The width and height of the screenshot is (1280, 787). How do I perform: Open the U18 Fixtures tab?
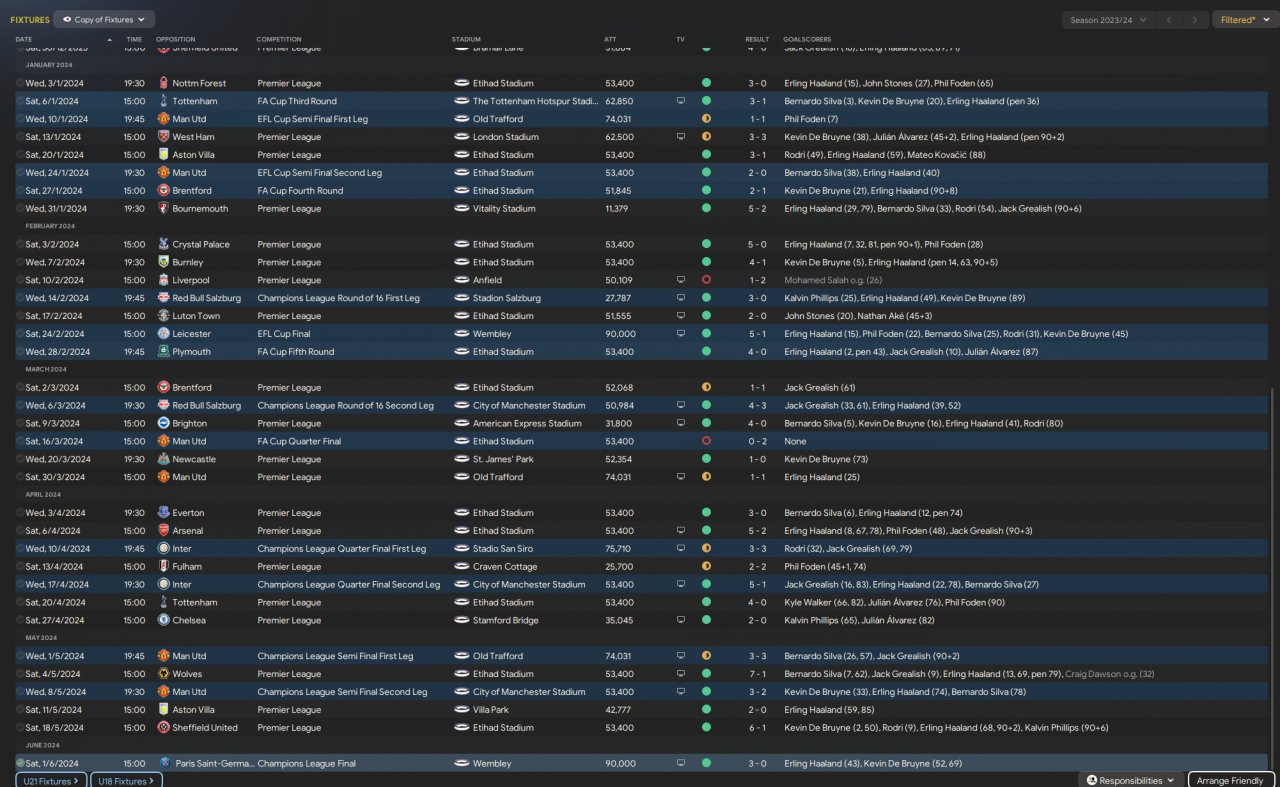point(125,780)
